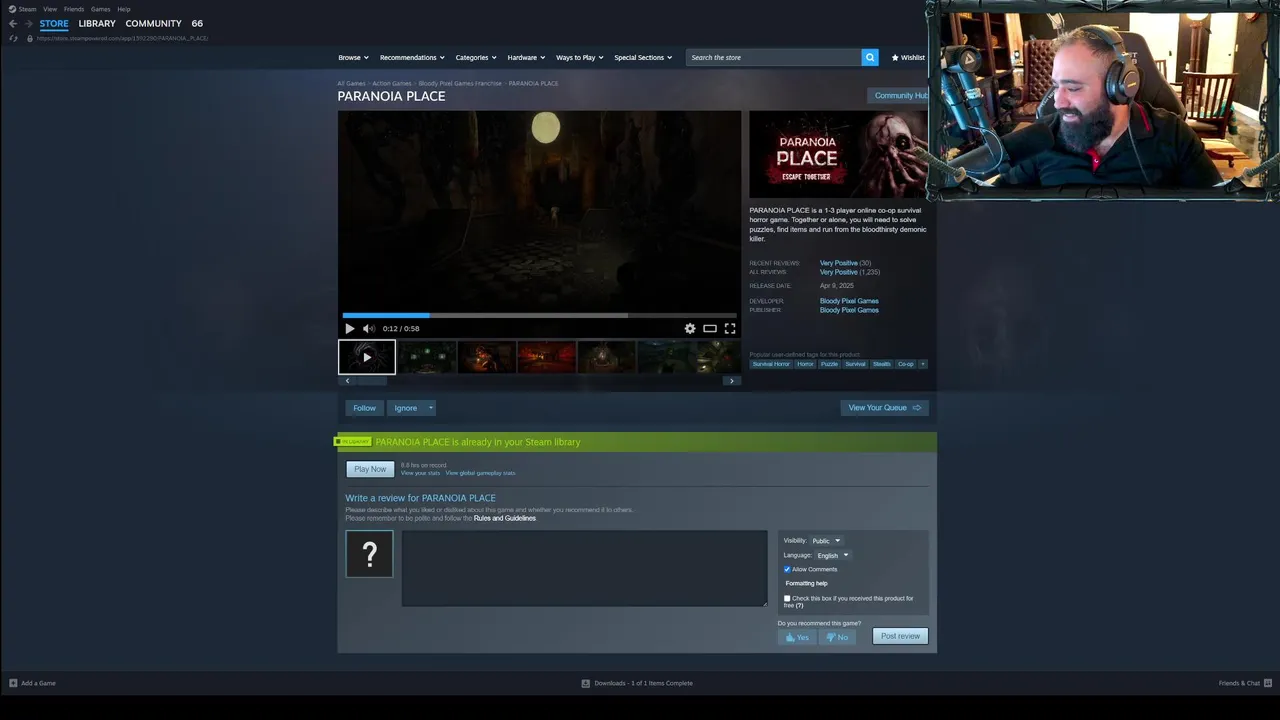1280x720 pixels.
Task: Click the Add a Game plus icon
Action: pyautogui.click(x=13, y=683)
